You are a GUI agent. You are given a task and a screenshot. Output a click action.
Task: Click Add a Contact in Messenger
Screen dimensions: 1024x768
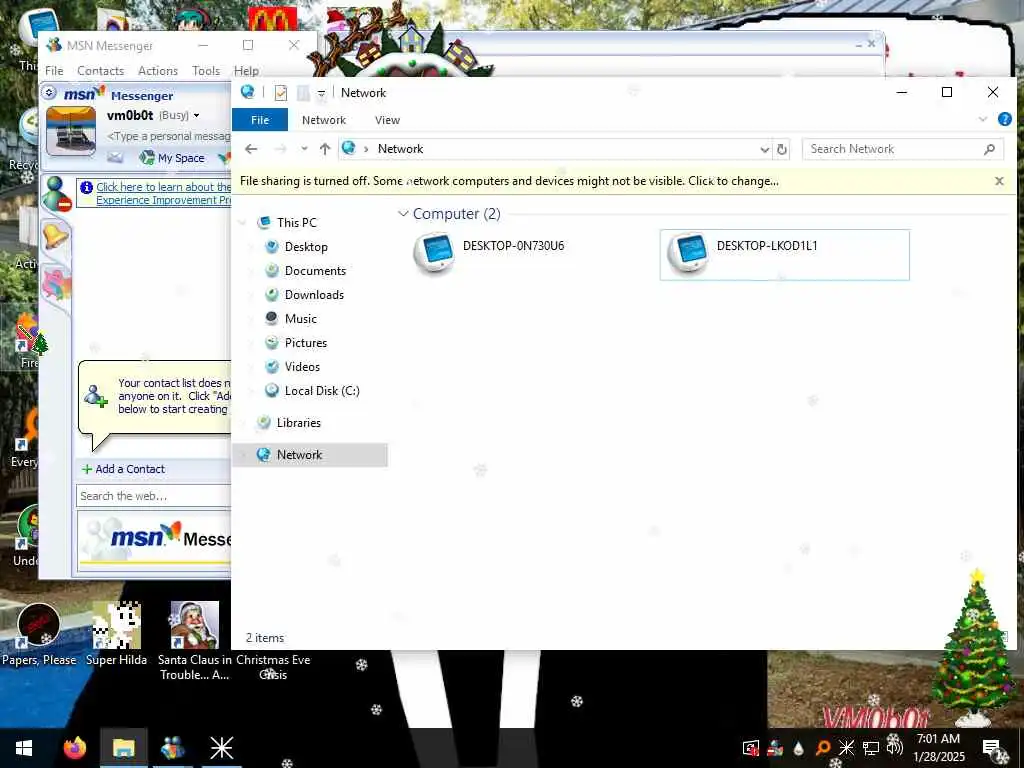(x=123, y=469)
